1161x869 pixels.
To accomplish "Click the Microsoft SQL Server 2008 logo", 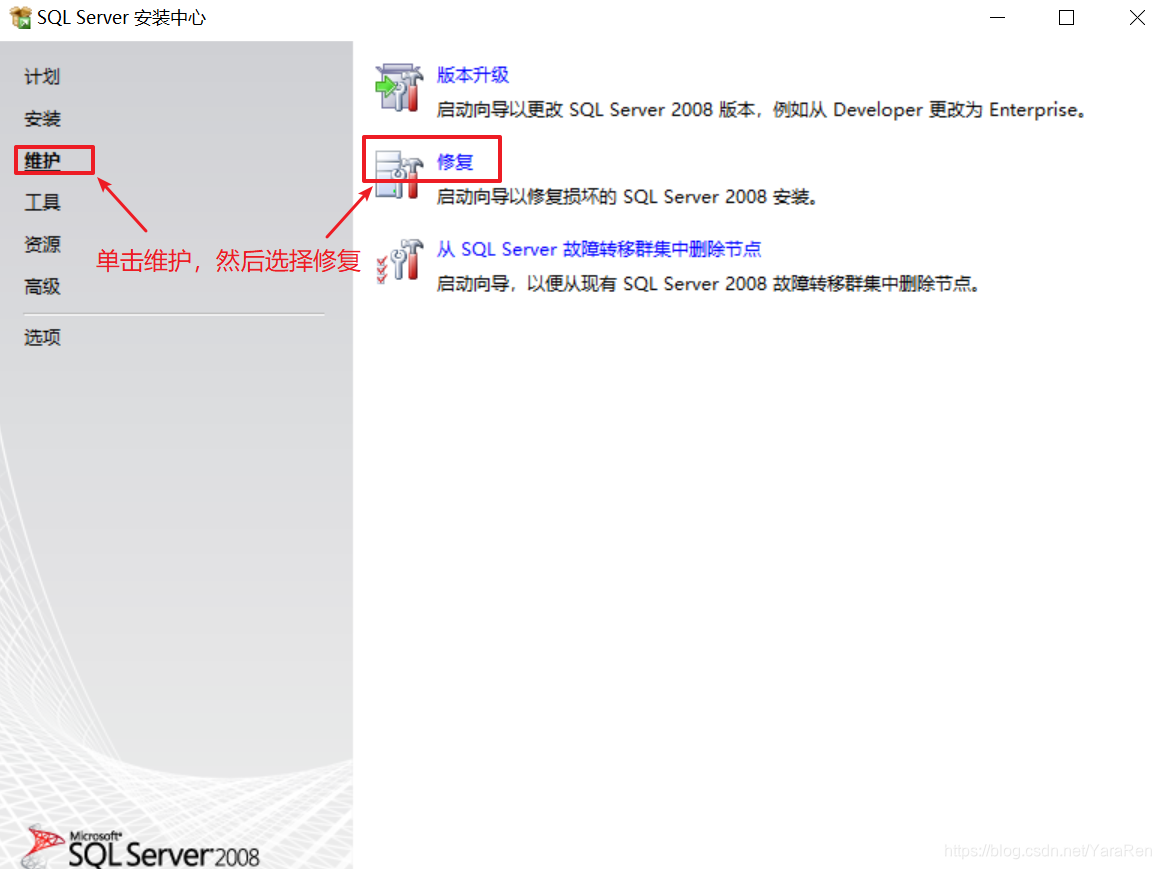I will 142,847.
